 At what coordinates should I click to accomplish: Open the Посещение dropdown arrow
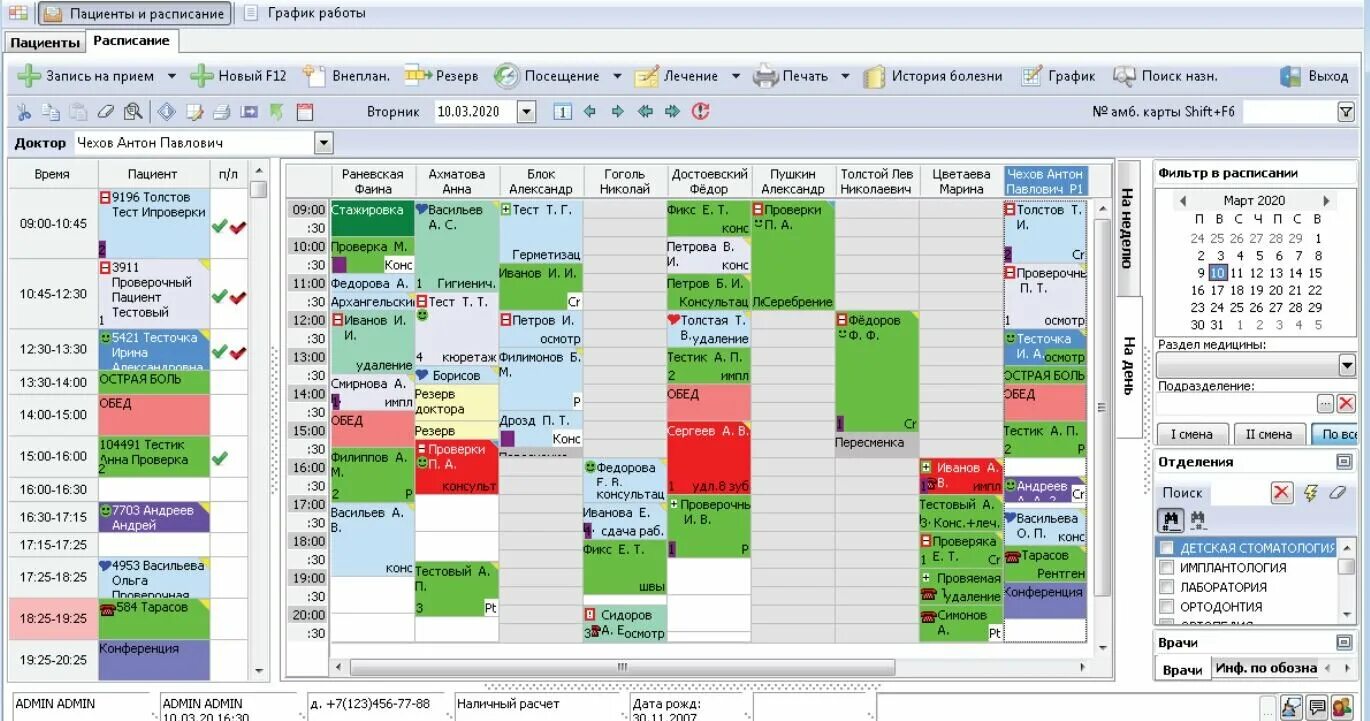pyautogui.click(x=617, y=76)
